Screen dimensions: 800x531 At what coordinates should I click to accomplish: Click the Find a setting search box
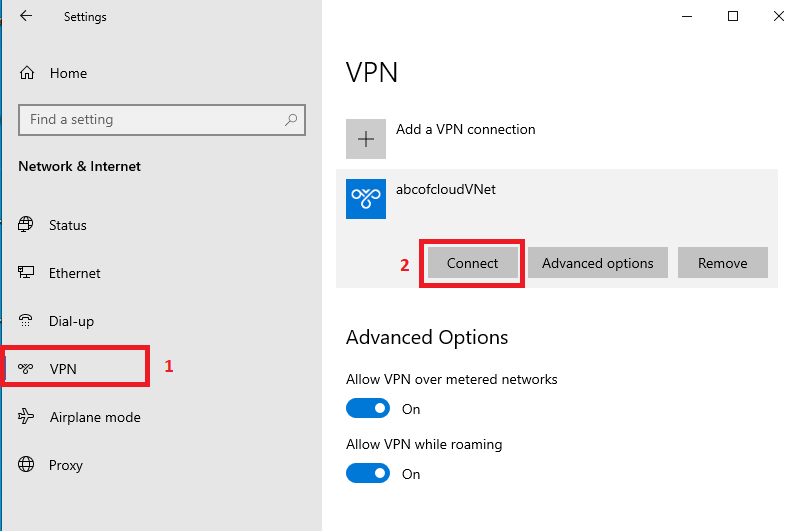point(162,120)
